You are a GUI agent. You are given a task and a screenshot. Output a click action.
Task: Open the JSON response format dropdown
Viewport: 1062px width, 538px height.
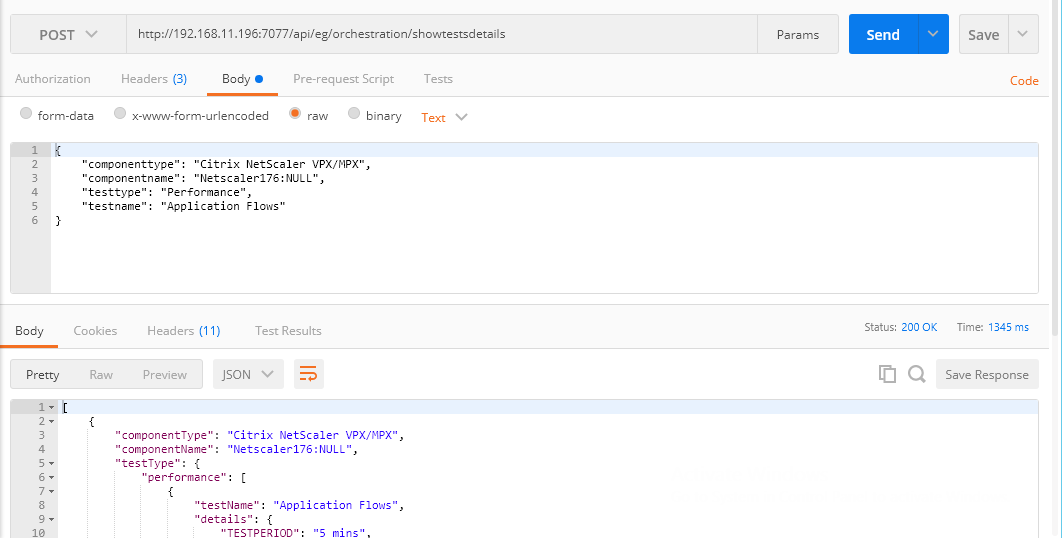[x=248, y=374]
